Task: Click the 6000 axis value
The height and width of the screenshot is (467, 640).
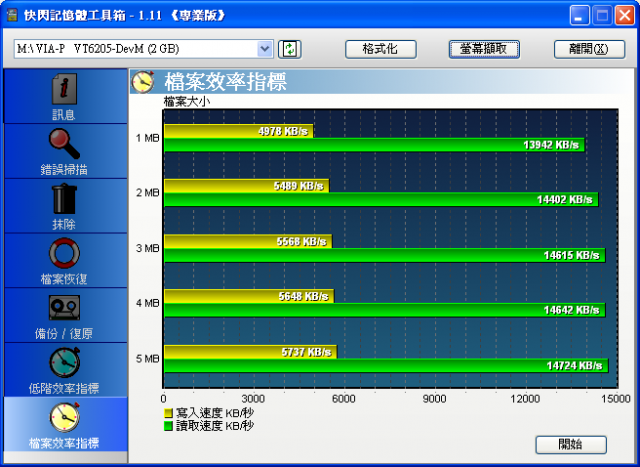Action: pos(344,399)
